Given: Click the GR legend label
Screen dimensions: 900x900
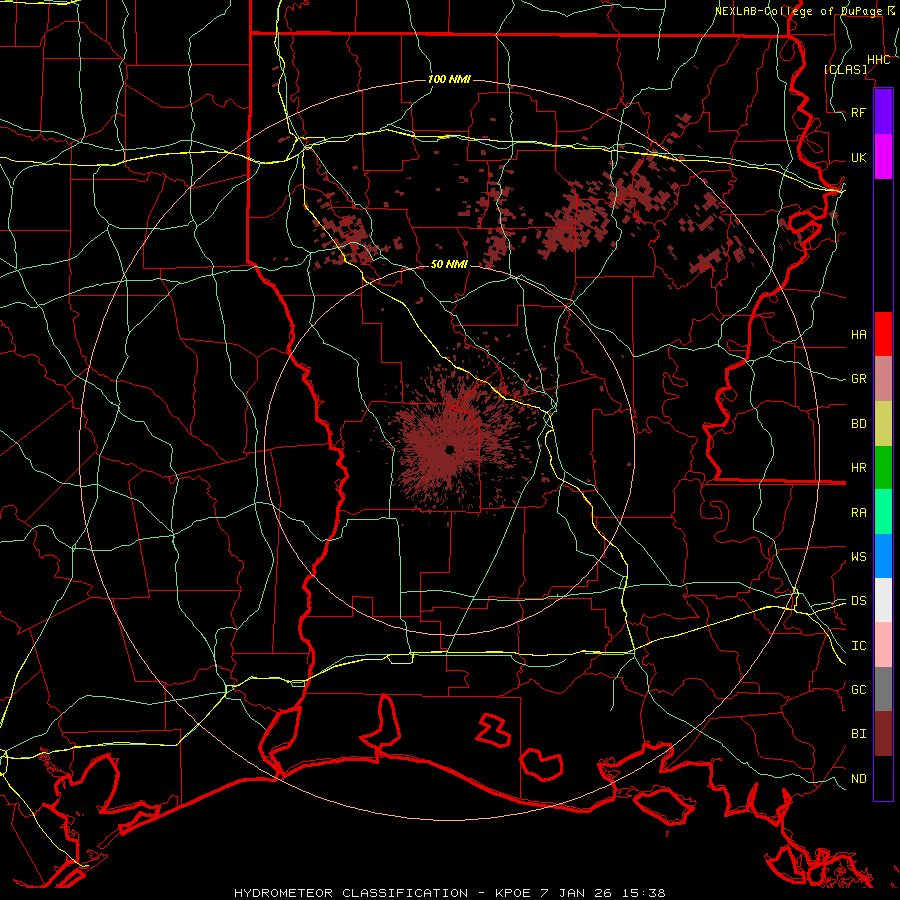Looking at the screenshot, I should (859, 379).
